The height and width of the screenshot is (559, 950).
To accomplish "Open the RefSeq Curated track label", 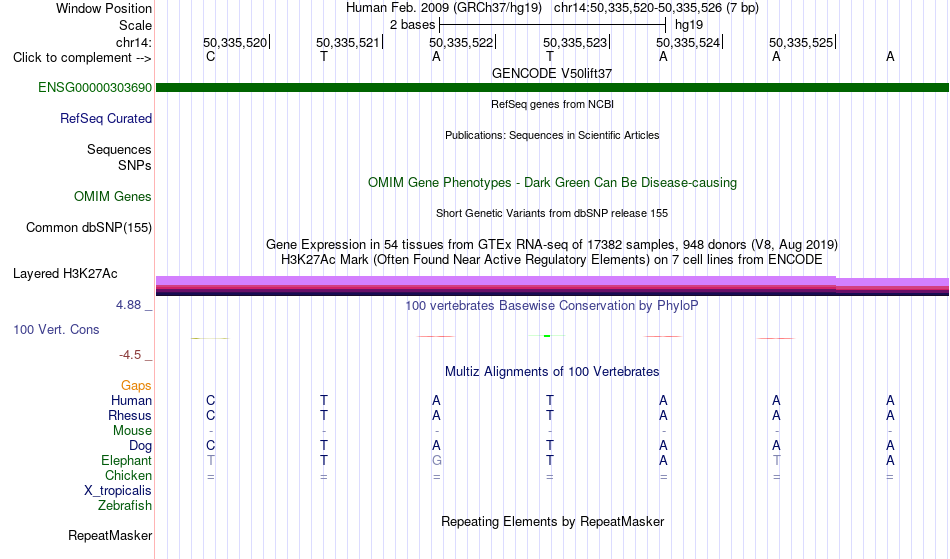I will [105, 119].
